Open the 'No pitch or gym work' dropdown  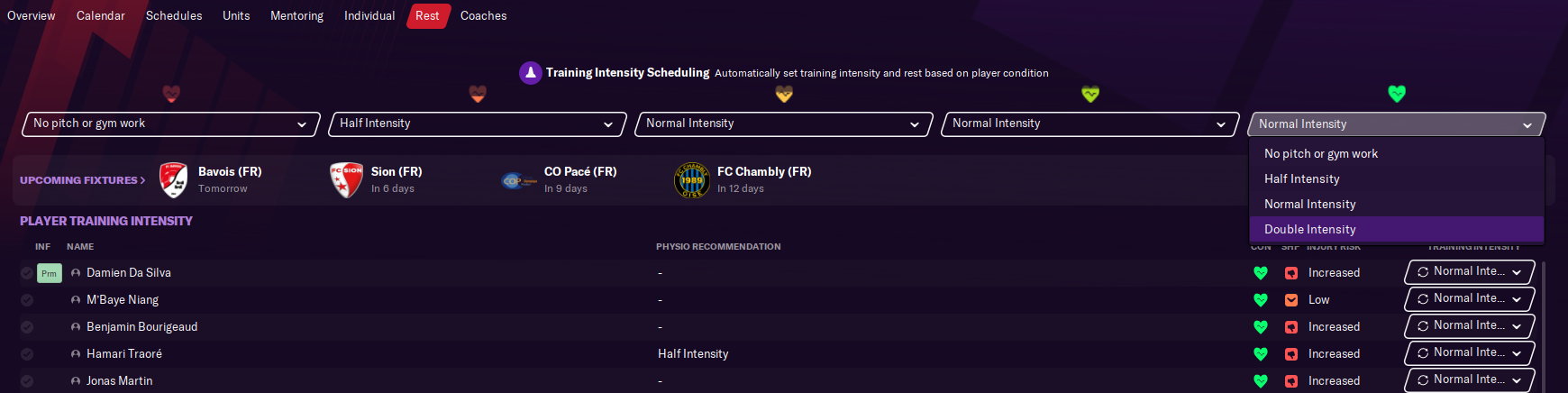click(170, 124)
